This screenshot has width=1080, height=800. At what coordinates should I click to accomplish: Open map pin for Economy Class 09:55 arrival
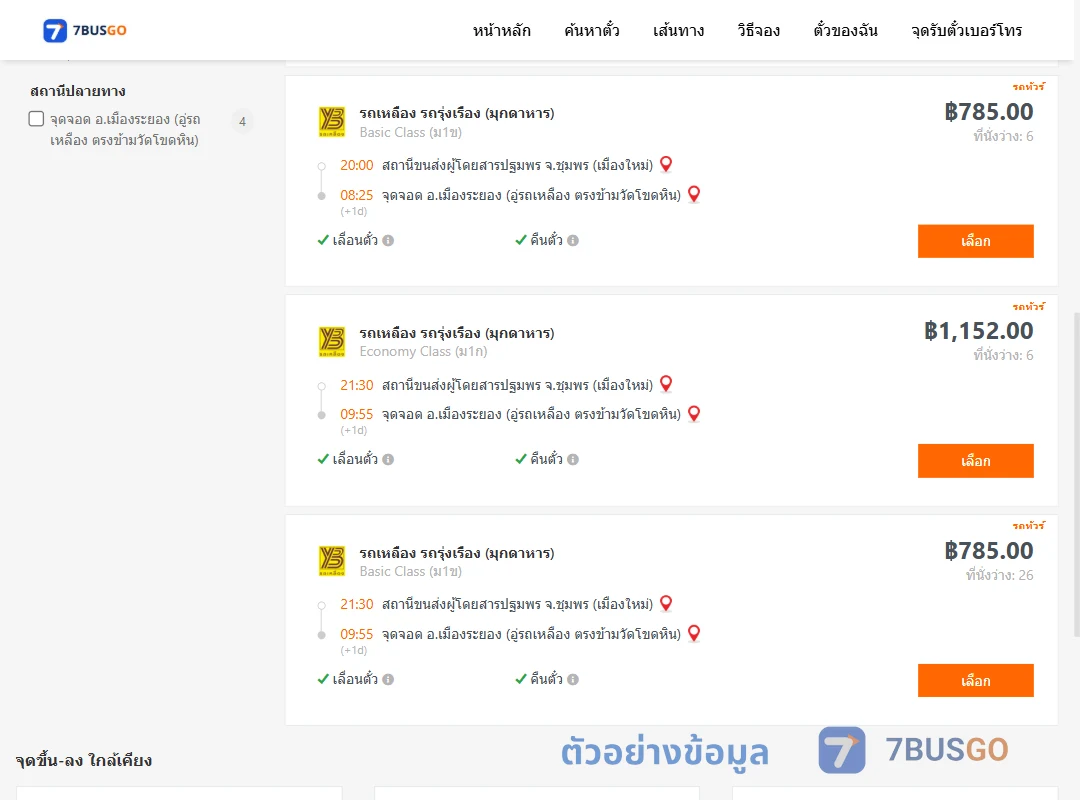coord(694,413)
